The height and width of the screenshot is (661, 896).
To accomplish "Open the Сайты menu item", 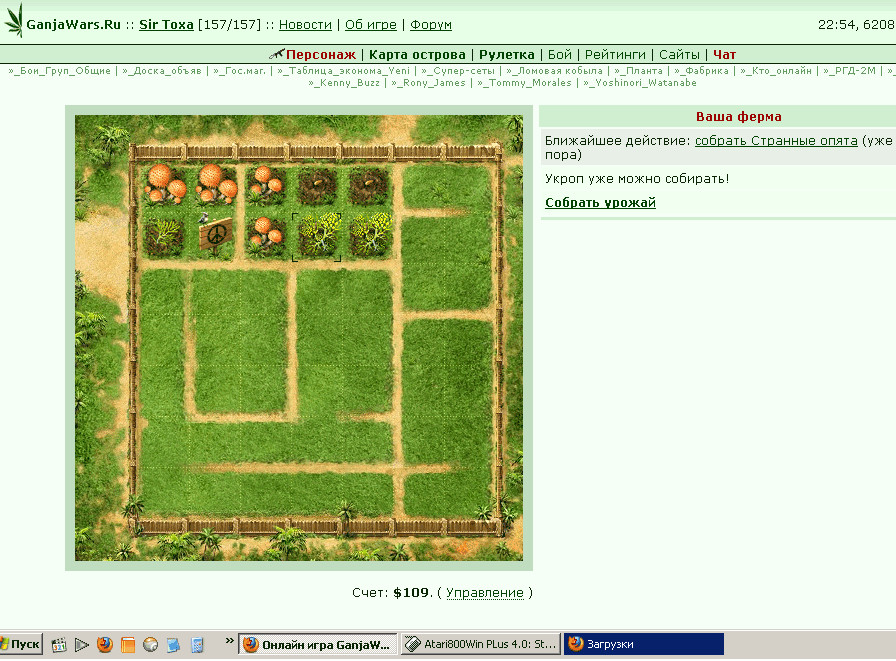I will click(x=679, y=55).
